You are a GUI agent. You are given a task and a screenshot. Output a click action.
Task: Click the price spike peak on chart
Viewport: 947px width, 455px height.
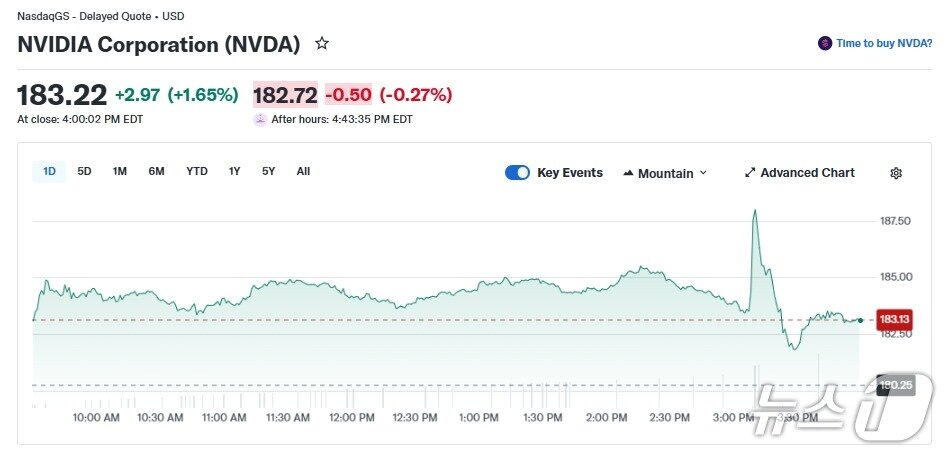pos(754,211)
